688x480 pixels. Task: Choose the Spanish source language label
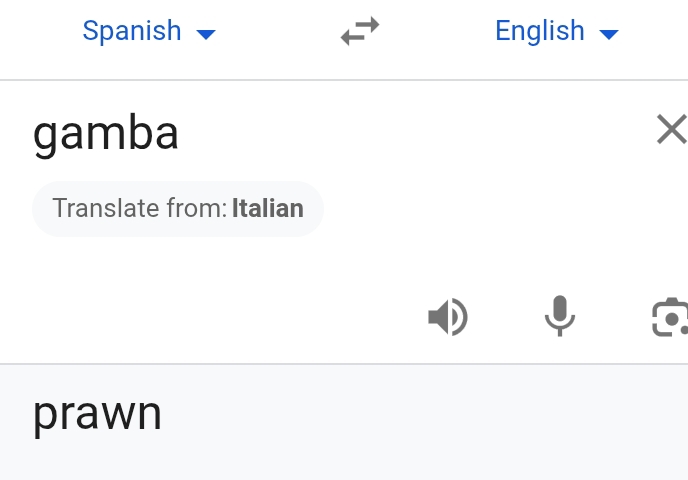click(x=132, y=31)
